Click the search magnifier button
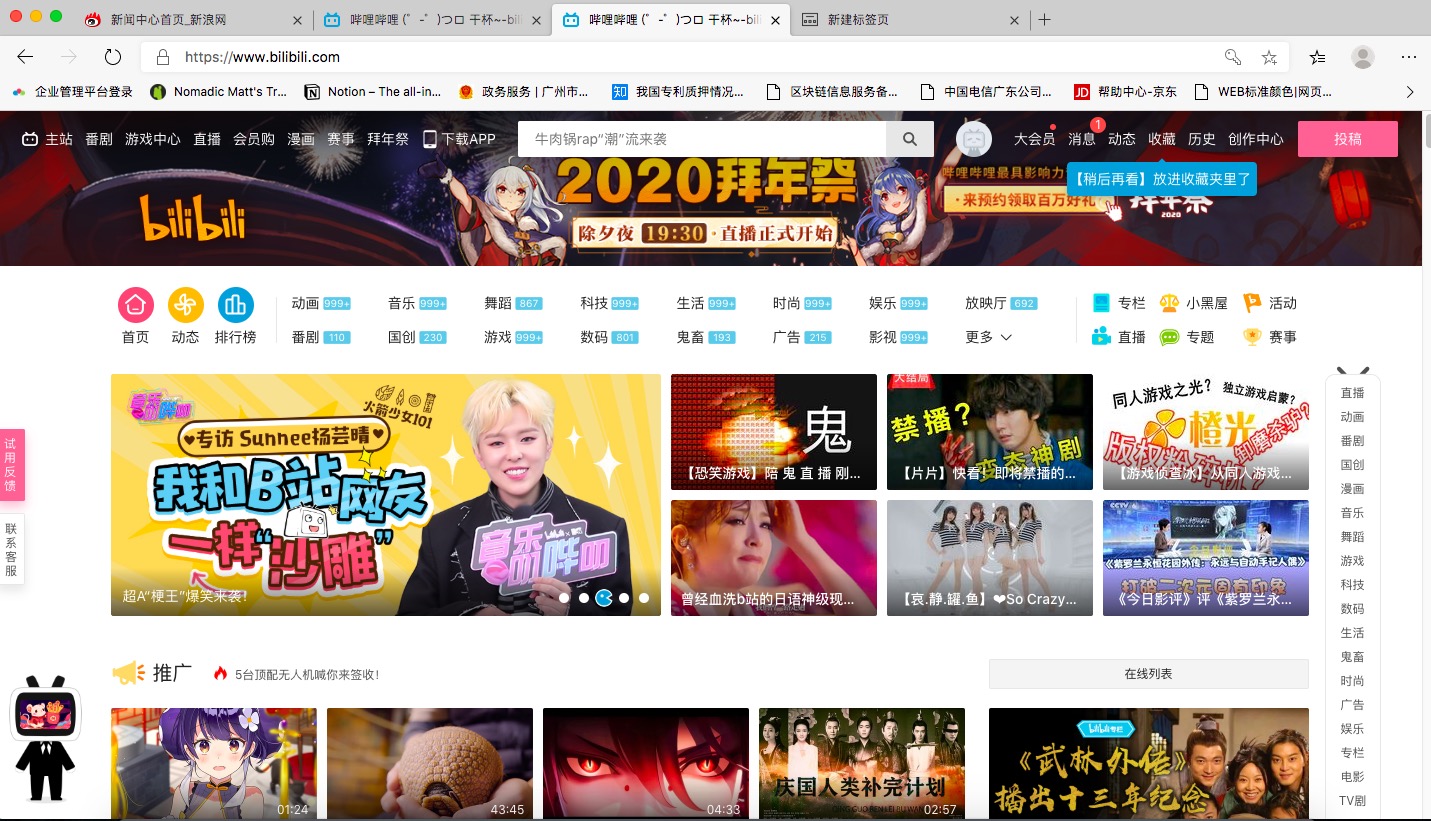Image resolution: width=1431 pixels, height=821 pixels. coord(910,139)
